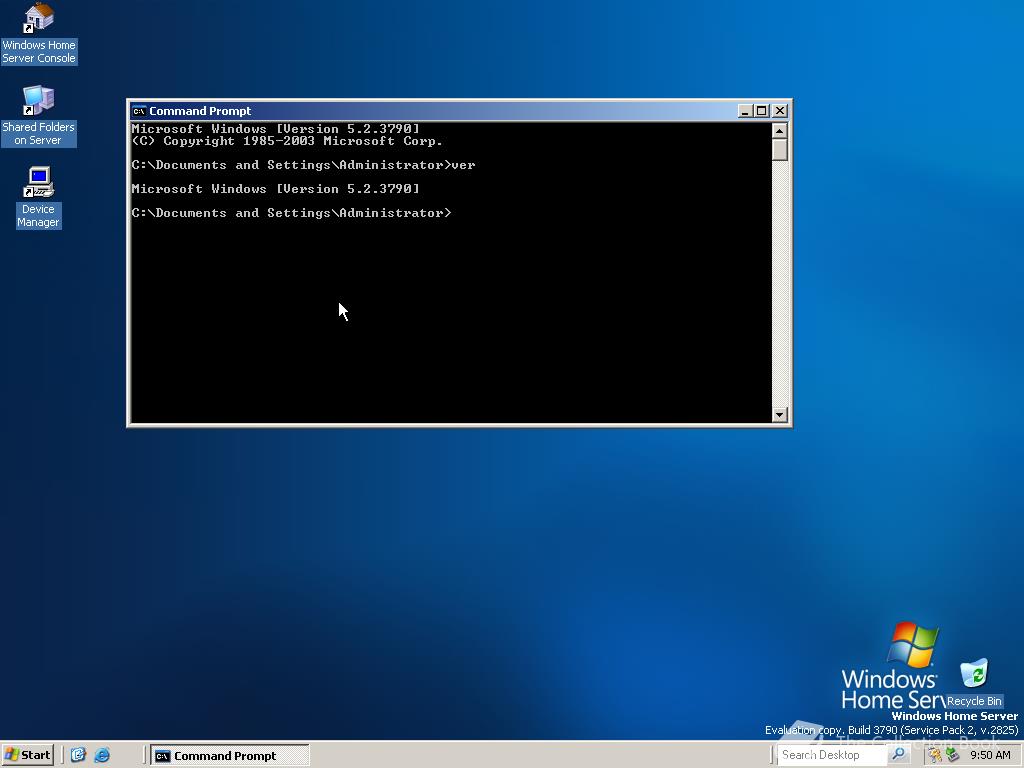Click the network tray icon beside clock
Image resolution: width=1024 pixels, height=768 pixels.
(952, 755)
